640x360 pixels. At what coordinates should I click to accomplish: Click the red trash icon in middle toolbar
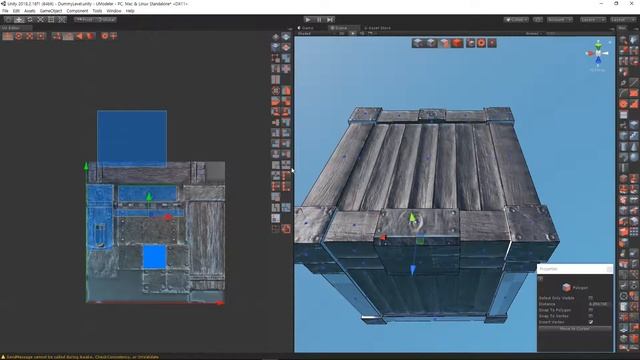[286, 229]
